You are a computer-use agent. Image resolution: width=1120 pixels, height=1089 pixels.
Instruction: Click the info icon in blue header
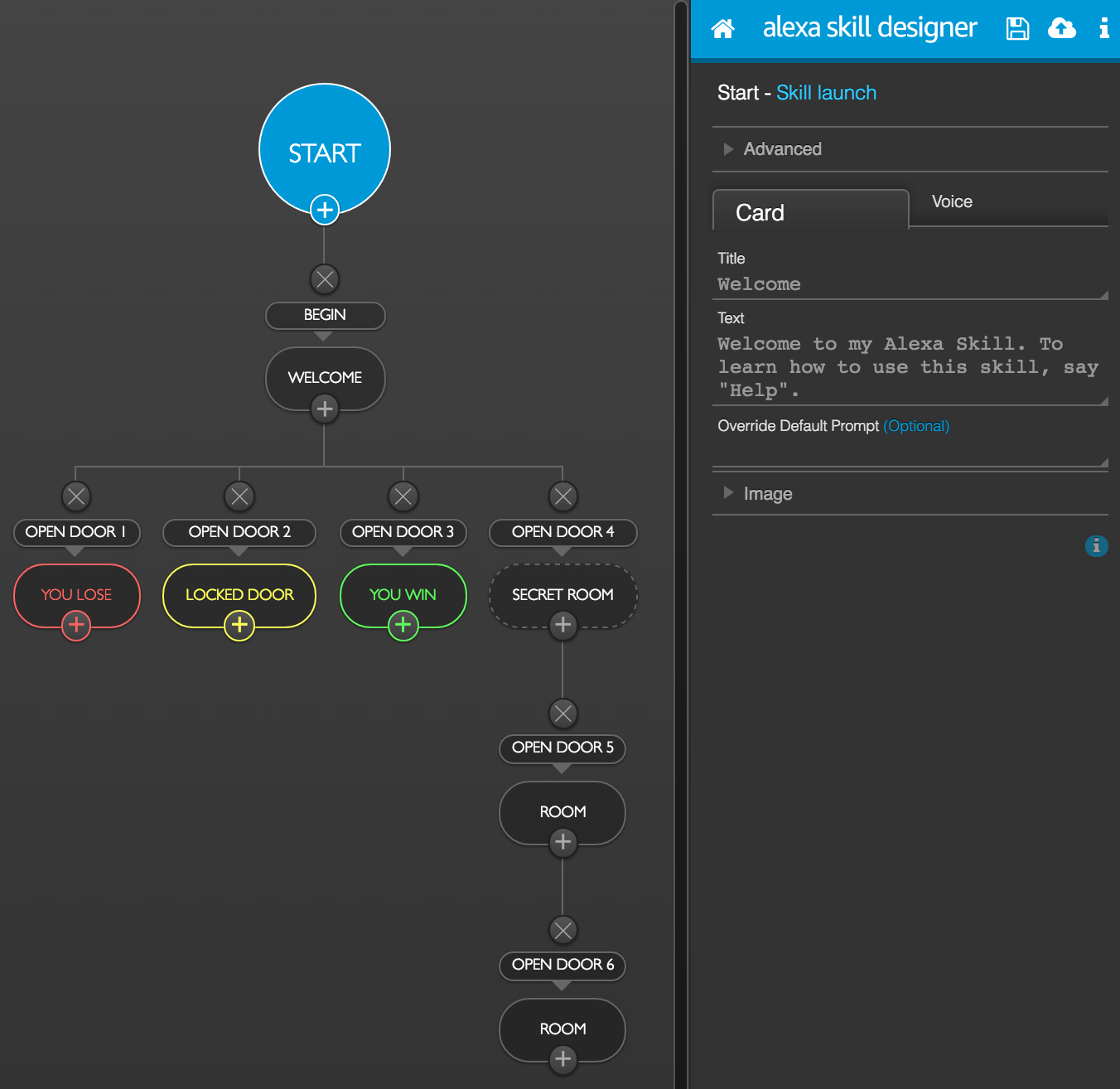point(1103,29)
